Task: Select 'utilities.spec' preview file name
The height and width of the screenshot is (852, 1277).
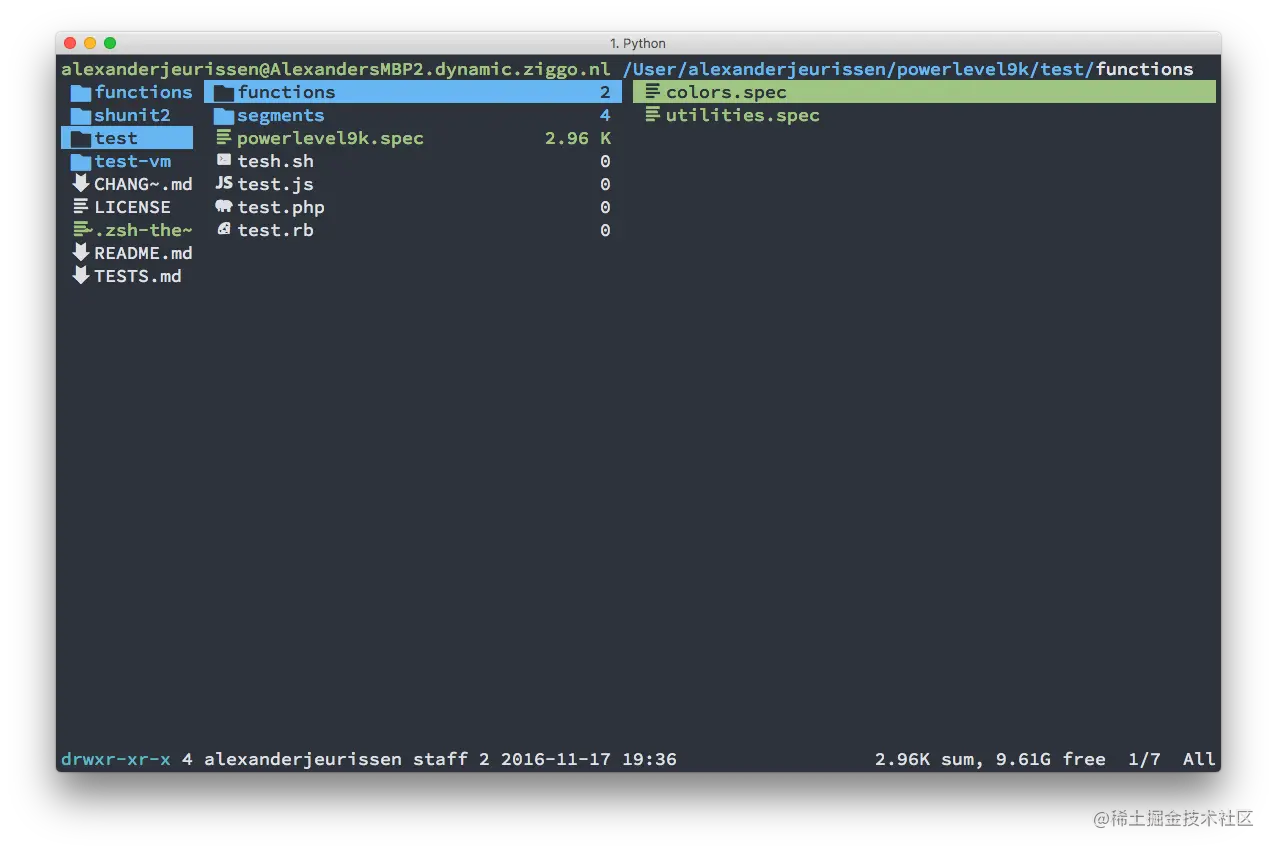Action: (x=743, y=115)
